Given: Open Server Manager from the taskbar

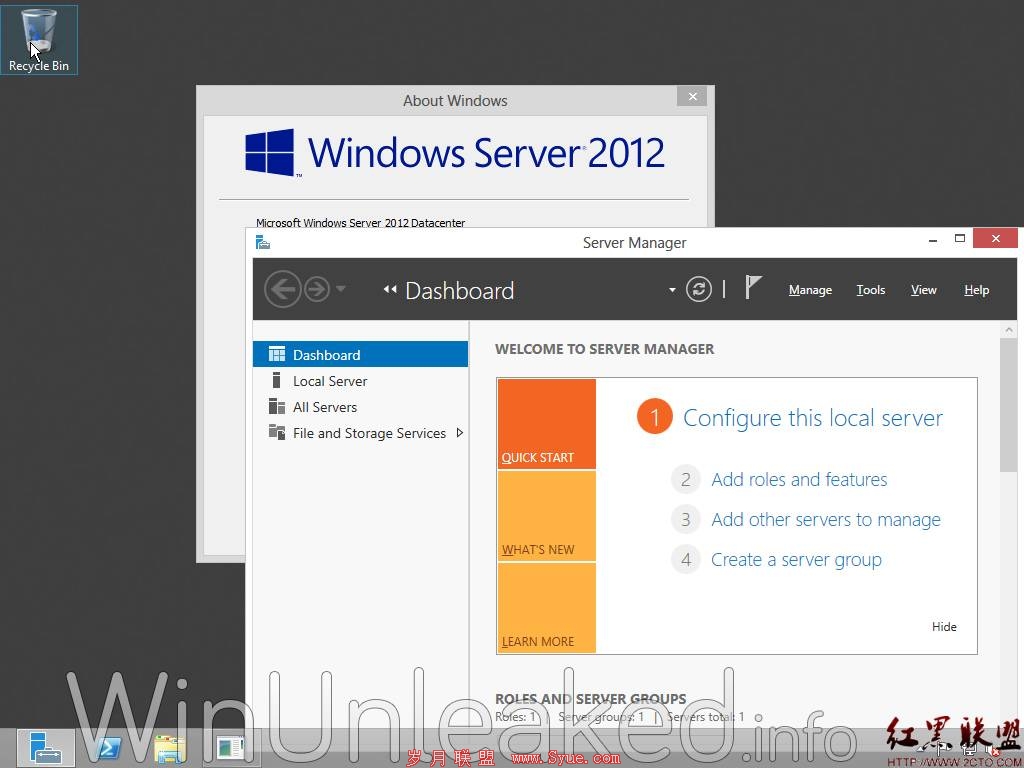Looking at the screenshot, I should [45, 748].
